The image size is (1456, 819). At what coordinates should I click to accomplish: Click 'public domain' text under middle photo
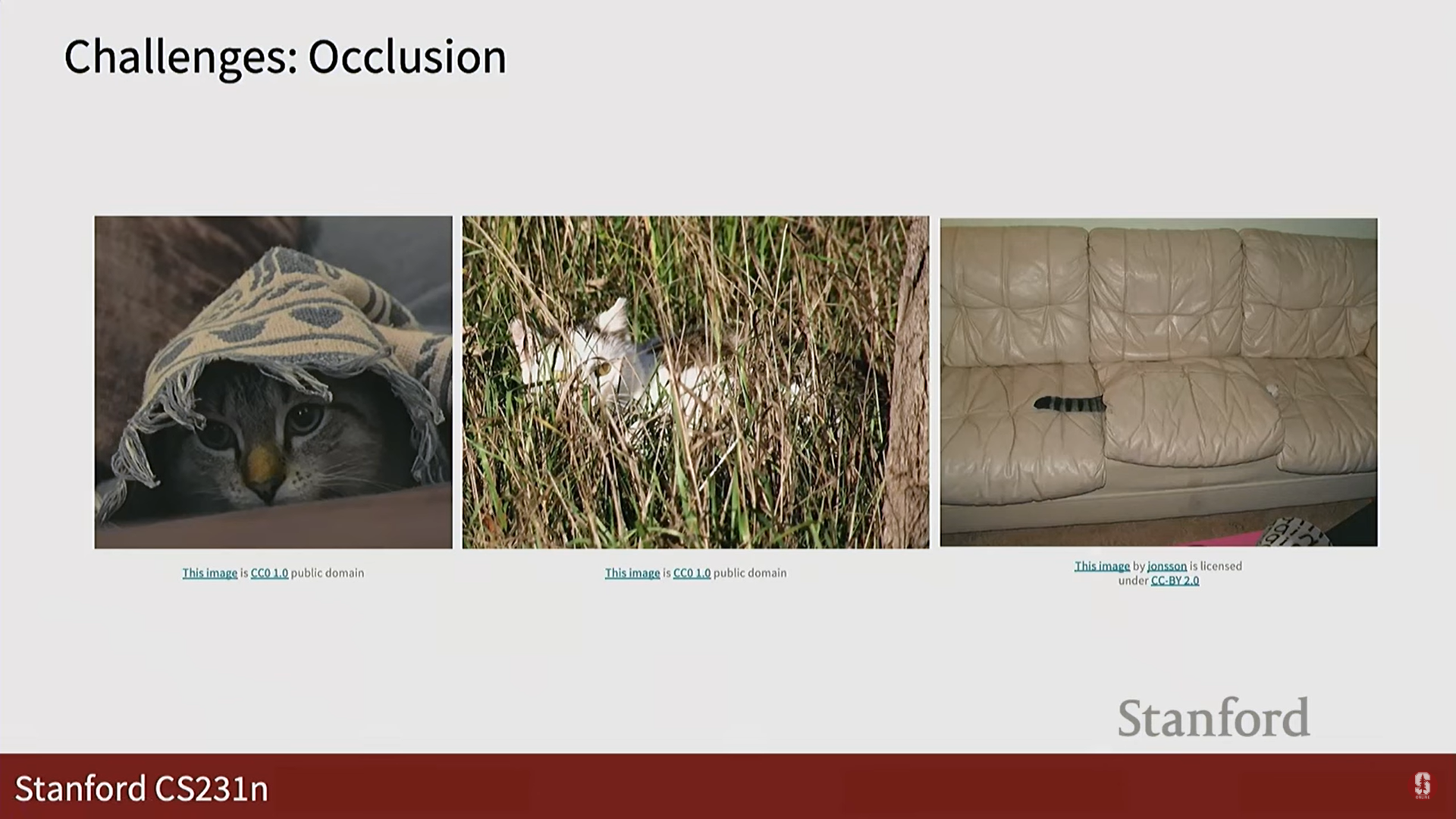click(749, 573)
